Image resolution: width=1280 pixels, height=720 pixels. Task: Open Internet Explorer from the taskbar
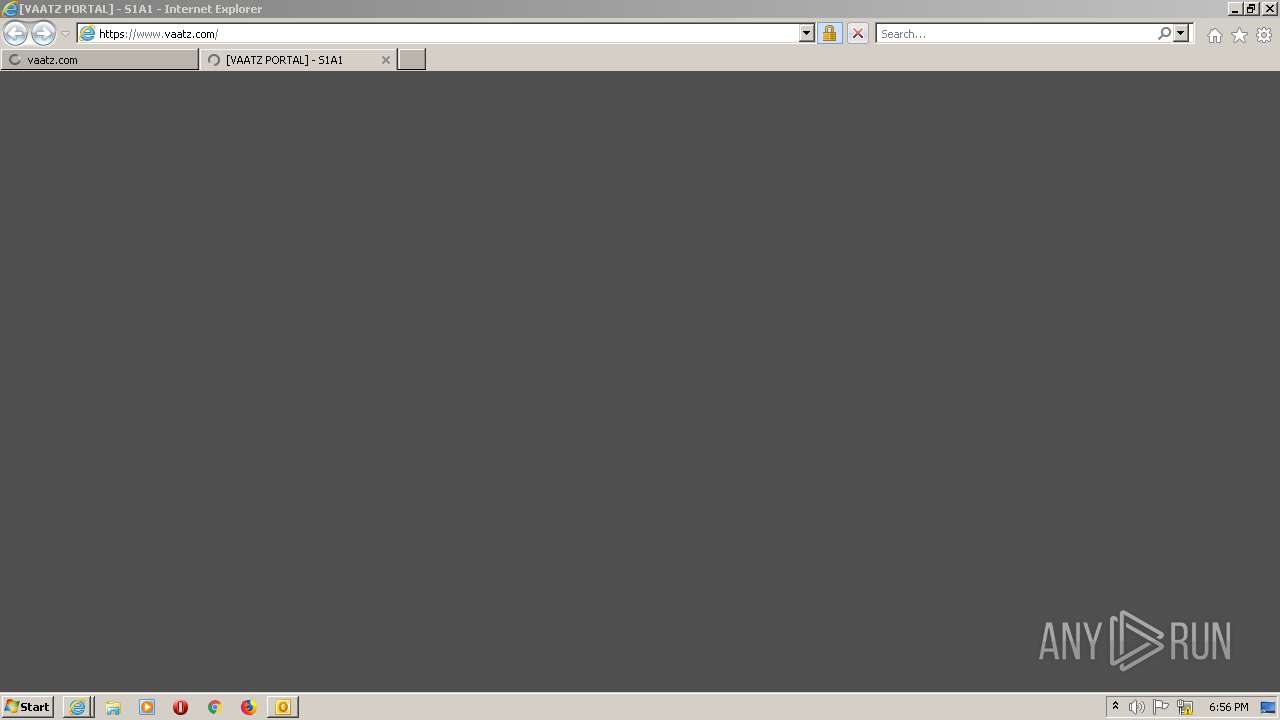pos(78,707)
